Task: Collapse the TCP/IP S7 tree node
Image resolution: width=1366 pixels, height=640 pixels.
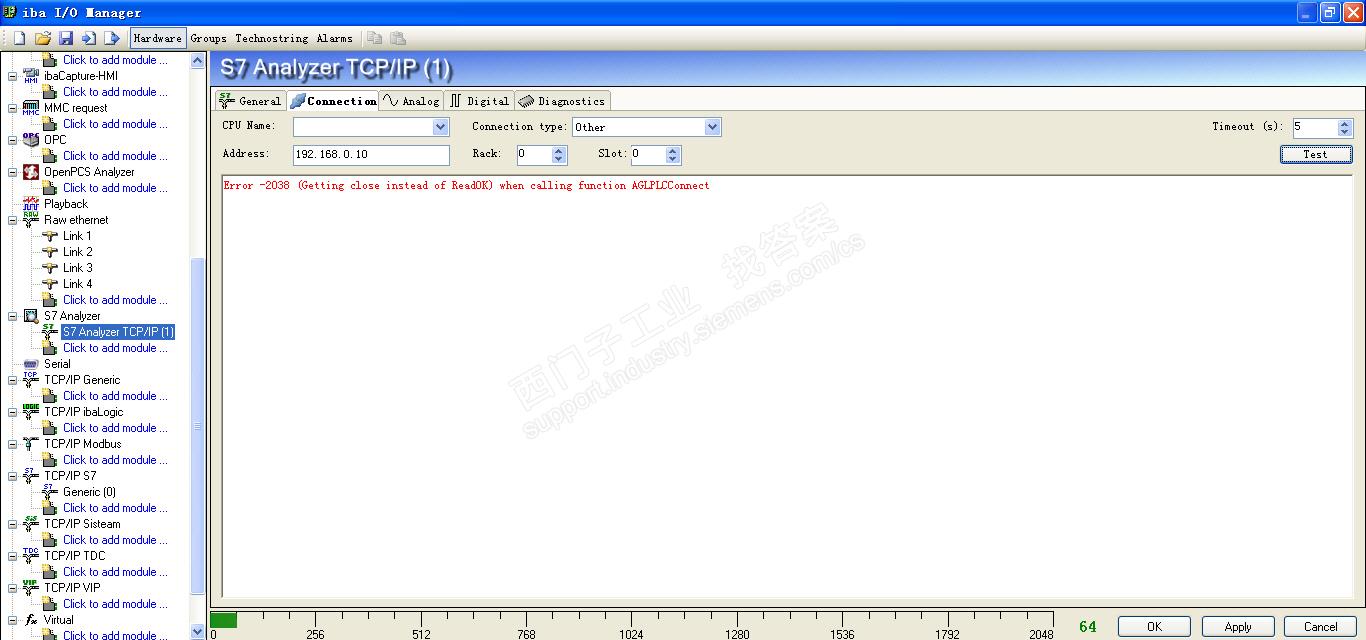Action: click(x=13, y=476)
